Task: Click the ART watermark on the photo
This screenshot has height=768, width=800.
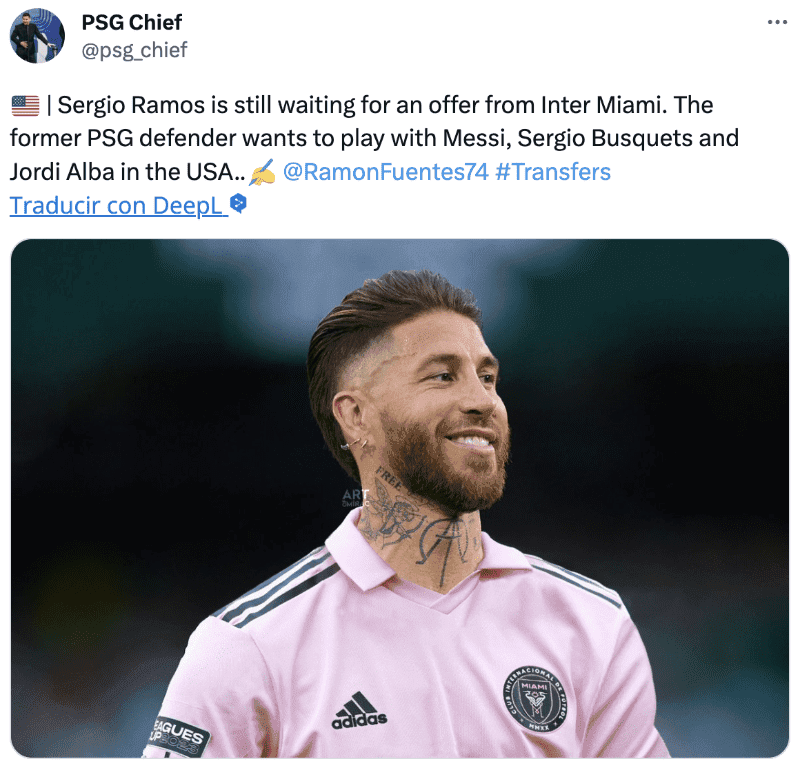Action: (x=355, y=497)
